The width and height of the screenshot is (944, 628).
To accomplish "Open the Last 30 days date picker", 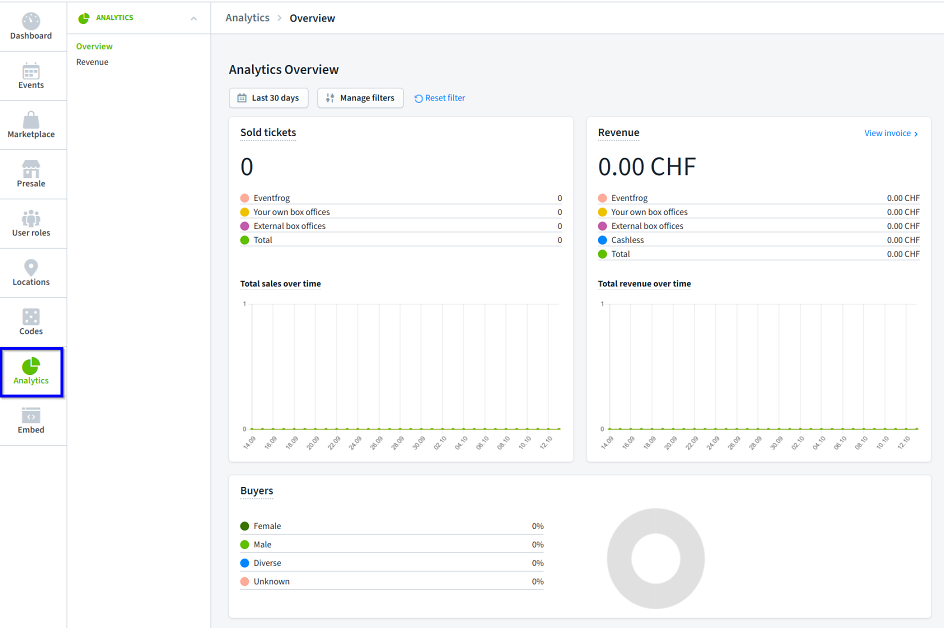I will (x=268, y=98).
